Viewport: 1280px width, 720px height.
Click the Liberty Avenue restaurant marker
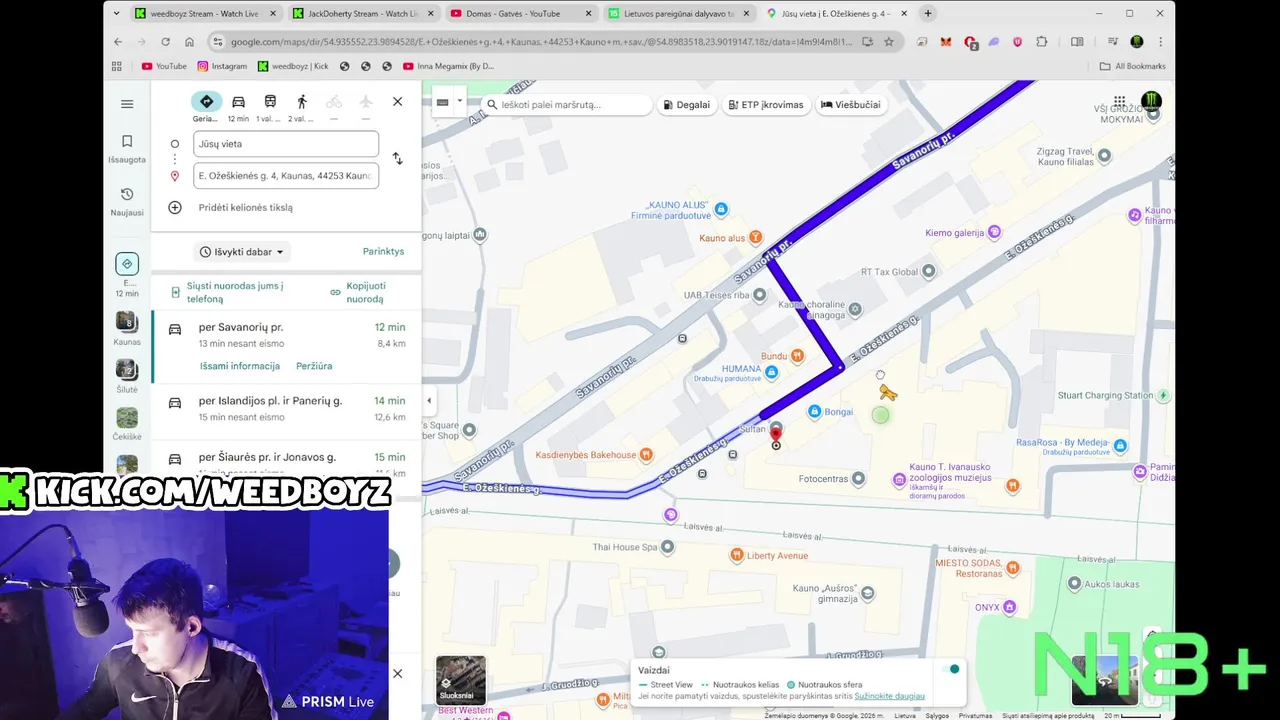click(x=737, y=555)
